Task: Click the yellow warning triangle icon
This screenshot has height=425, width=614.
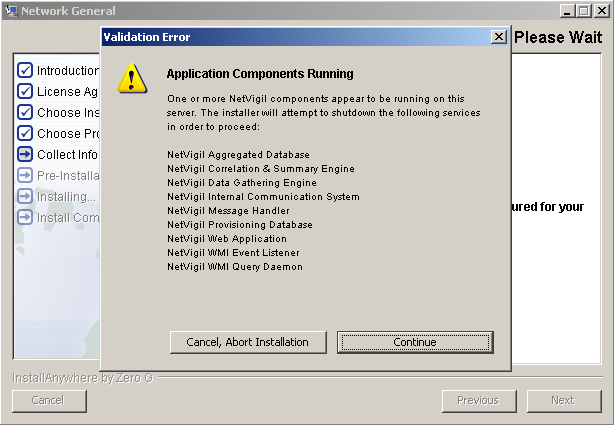Action: tap(133, 79)
